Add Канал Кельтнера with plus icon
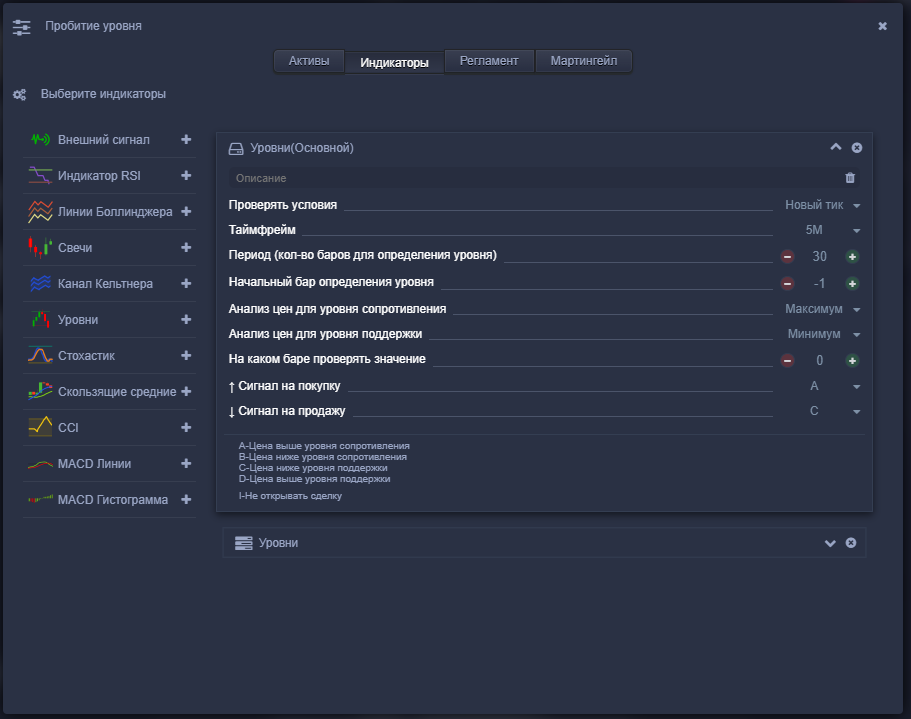 pyautogui.click(x=186, y=283)
